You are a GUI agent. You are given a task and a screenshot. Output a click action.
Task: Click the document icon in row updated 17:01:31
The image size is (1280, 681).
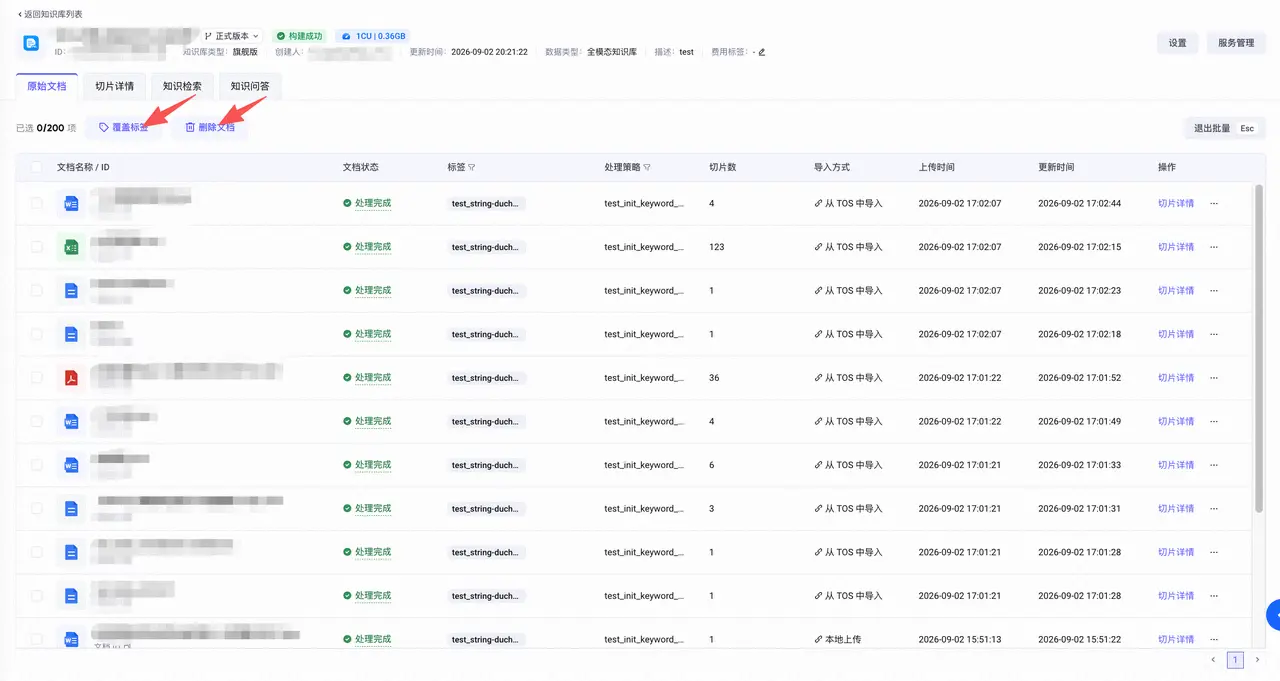click(71, 509)
